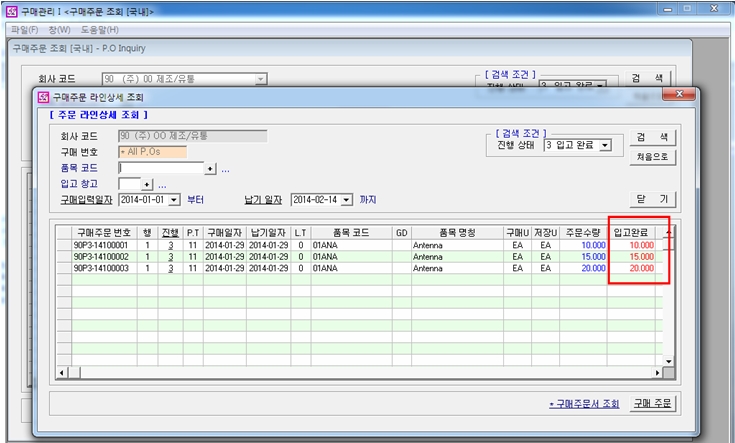Open the 구매주문서 조회 link
This screenshot has width=735, height=443.
(584, 404)
